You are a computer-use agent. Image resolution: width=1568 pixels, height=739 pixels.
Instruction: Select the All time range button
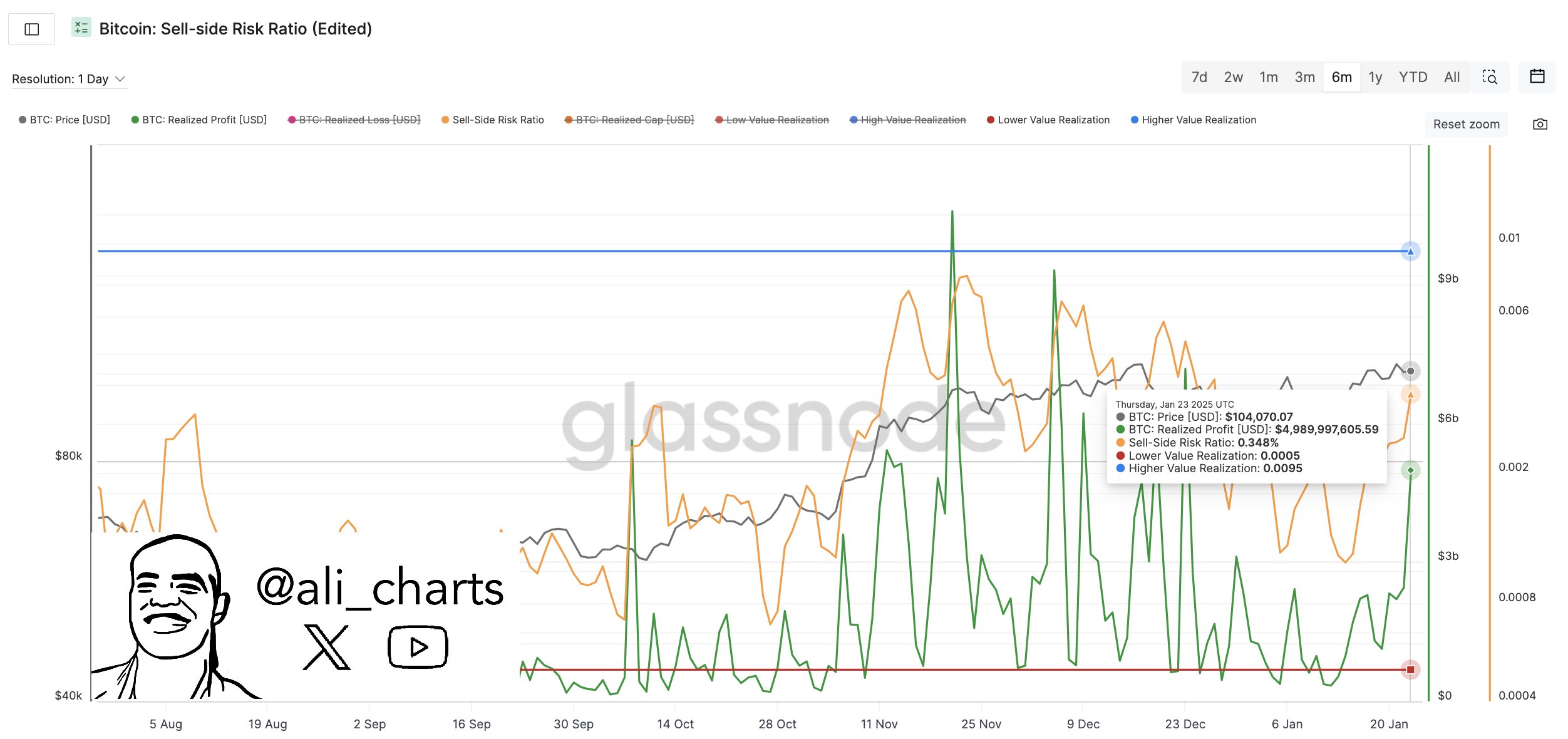click(x=1452, y=77)
